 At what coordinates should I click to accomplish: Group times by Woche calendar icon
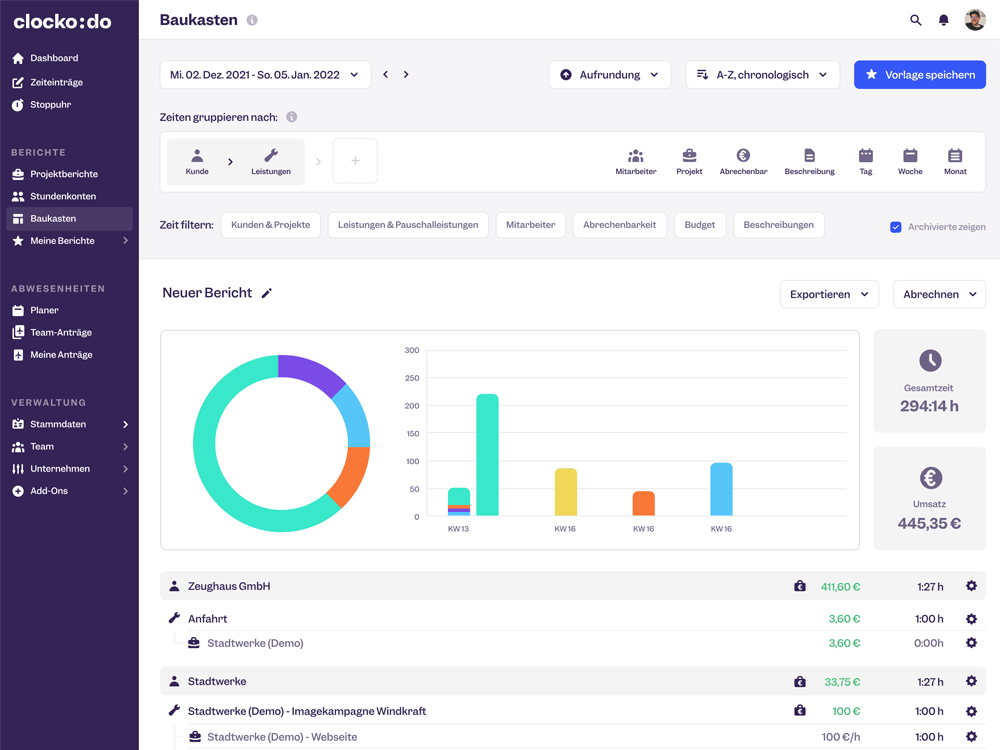point(910,156)
